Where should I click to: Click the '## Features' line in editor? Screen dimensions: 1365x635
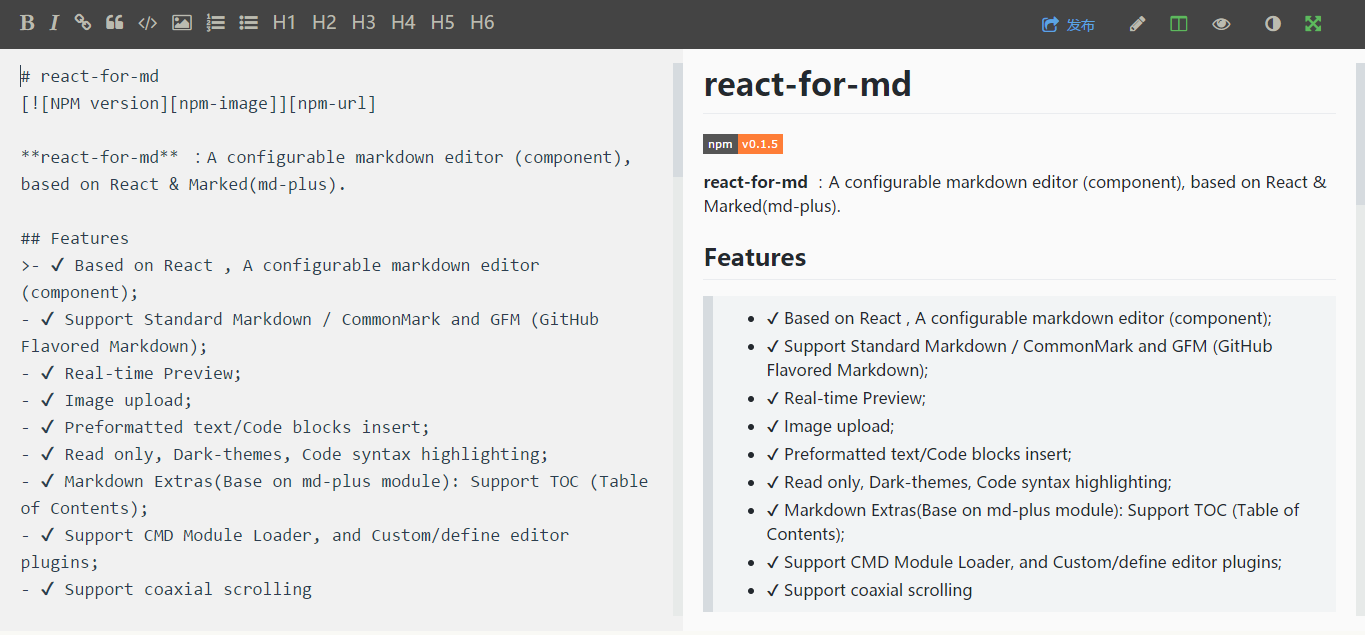pos(75,238)
